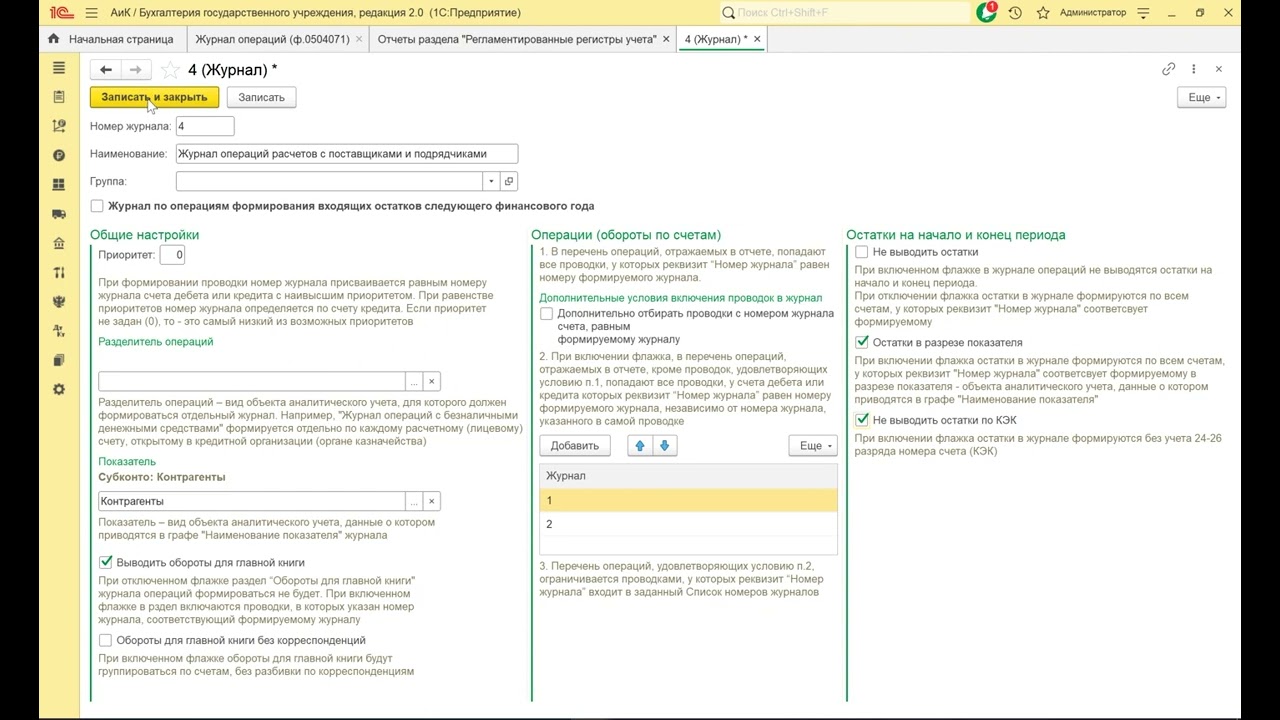Open the history clock icon
Viewport: 1280px width, 720px height.
click(1015, 13)
